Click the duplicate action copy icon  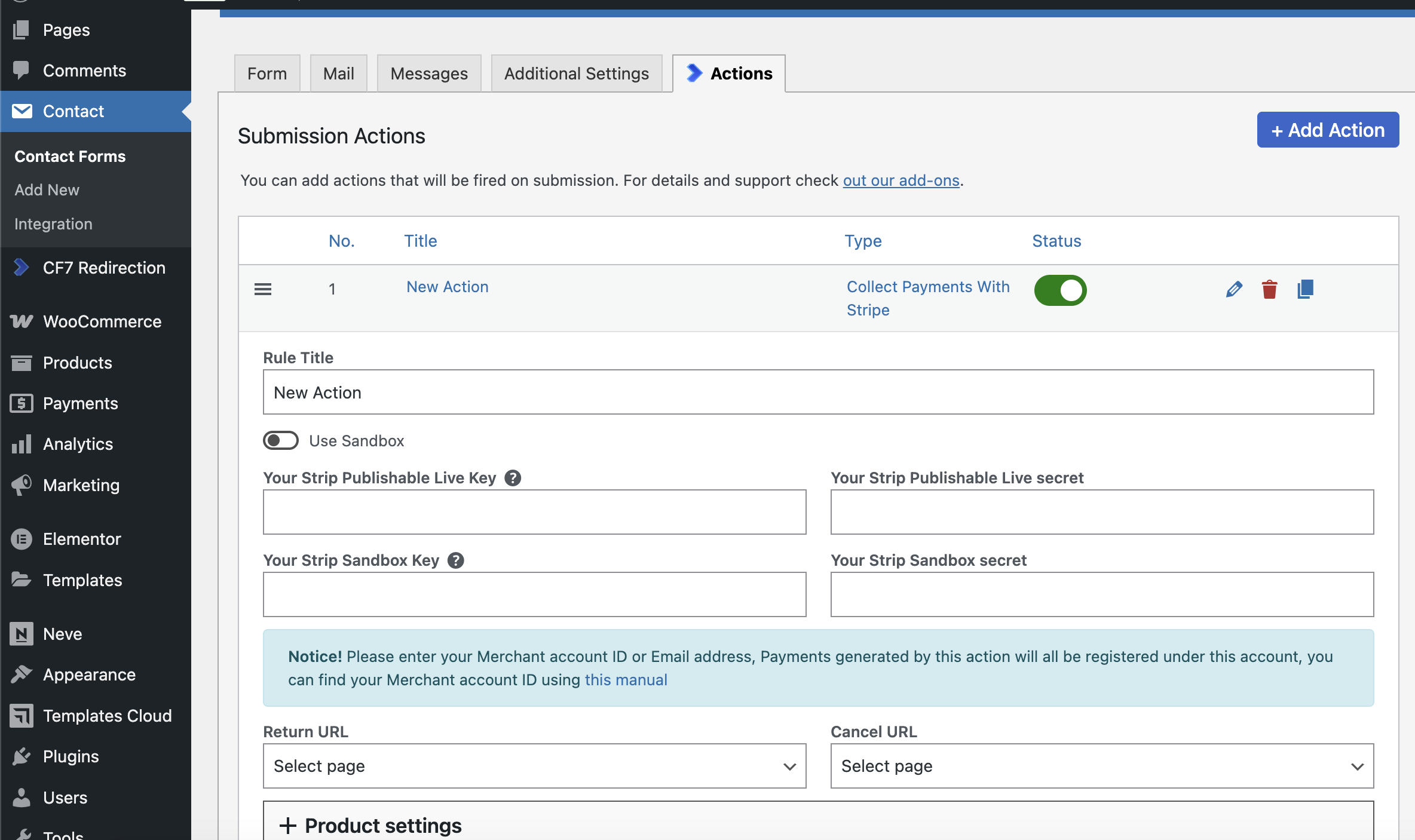point(1305,290)
